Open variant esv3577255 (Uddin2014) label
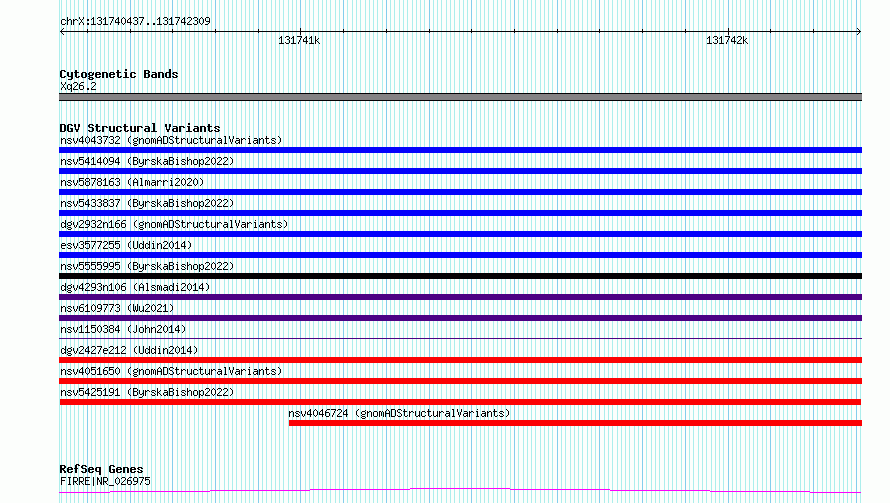890x503 pixels. [126, 245]
